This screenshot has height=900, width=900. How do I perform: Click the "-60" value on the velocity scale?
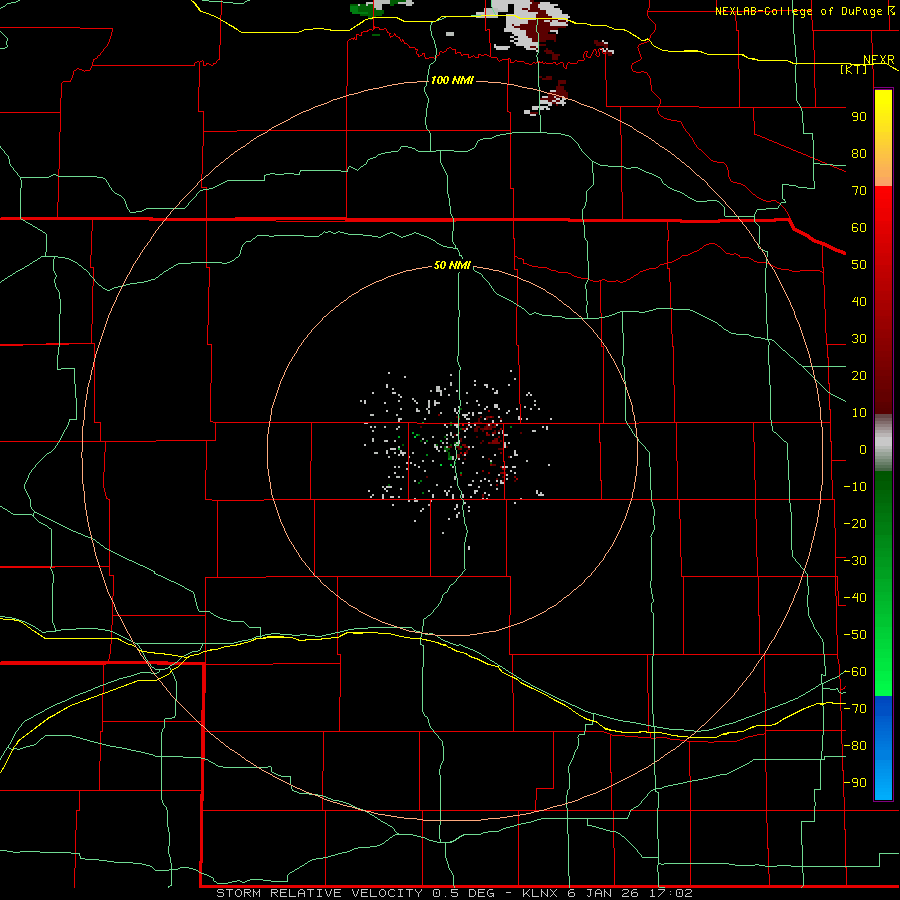[x=855, y=672]
